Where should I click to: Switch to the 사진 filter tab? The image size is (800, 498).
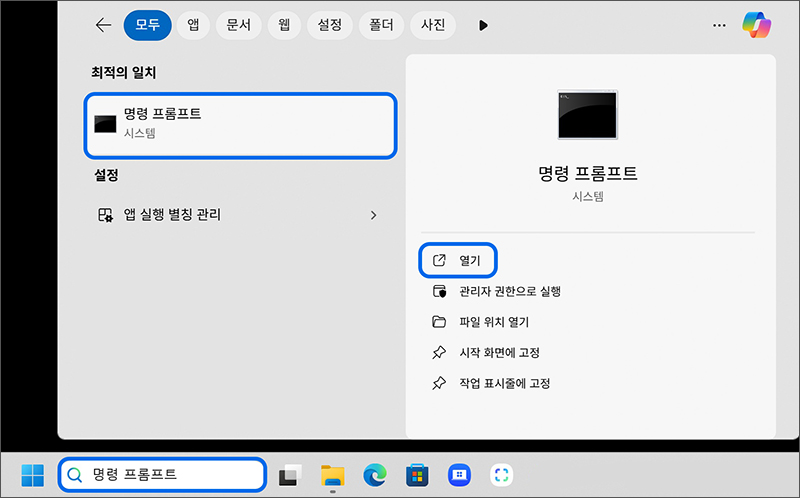point(433,25)
